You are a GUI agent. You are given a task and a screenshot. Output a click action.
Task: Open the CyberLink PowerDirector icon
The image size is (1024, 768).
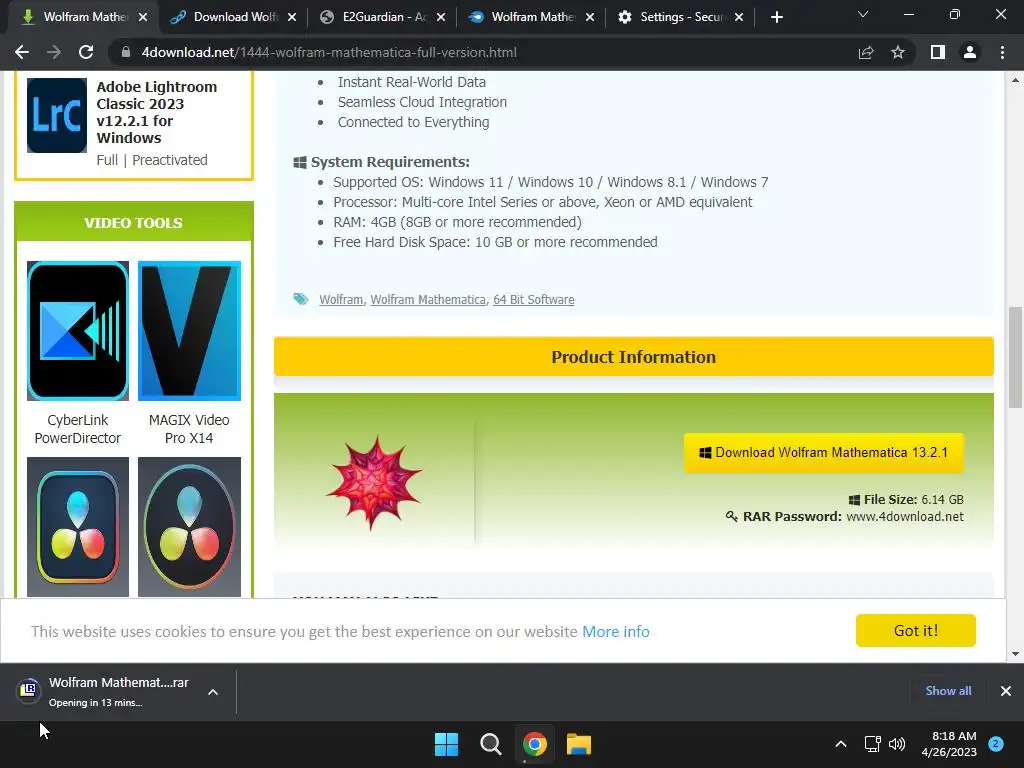[78, 330]
